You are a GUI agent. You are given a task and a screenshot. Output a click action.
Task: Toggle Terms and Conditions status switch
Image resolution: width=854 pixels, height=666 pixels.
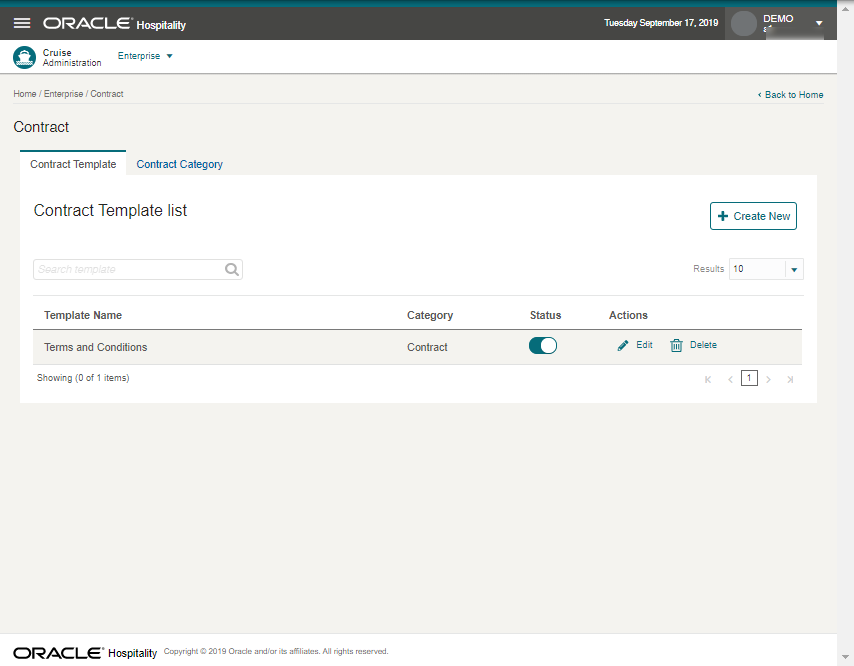[542, 346]
